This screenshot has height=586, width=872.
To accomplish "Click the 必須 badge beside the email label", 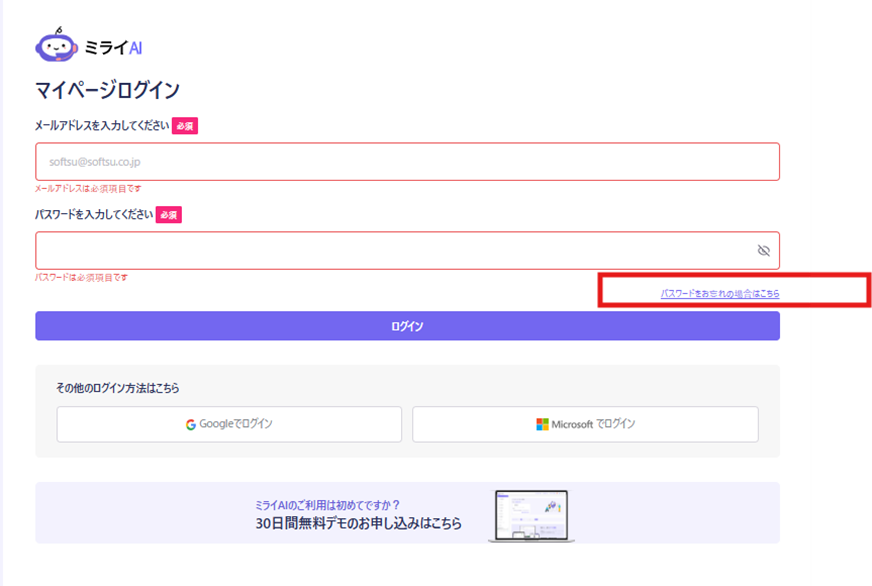I will click(x=185, y=126).
